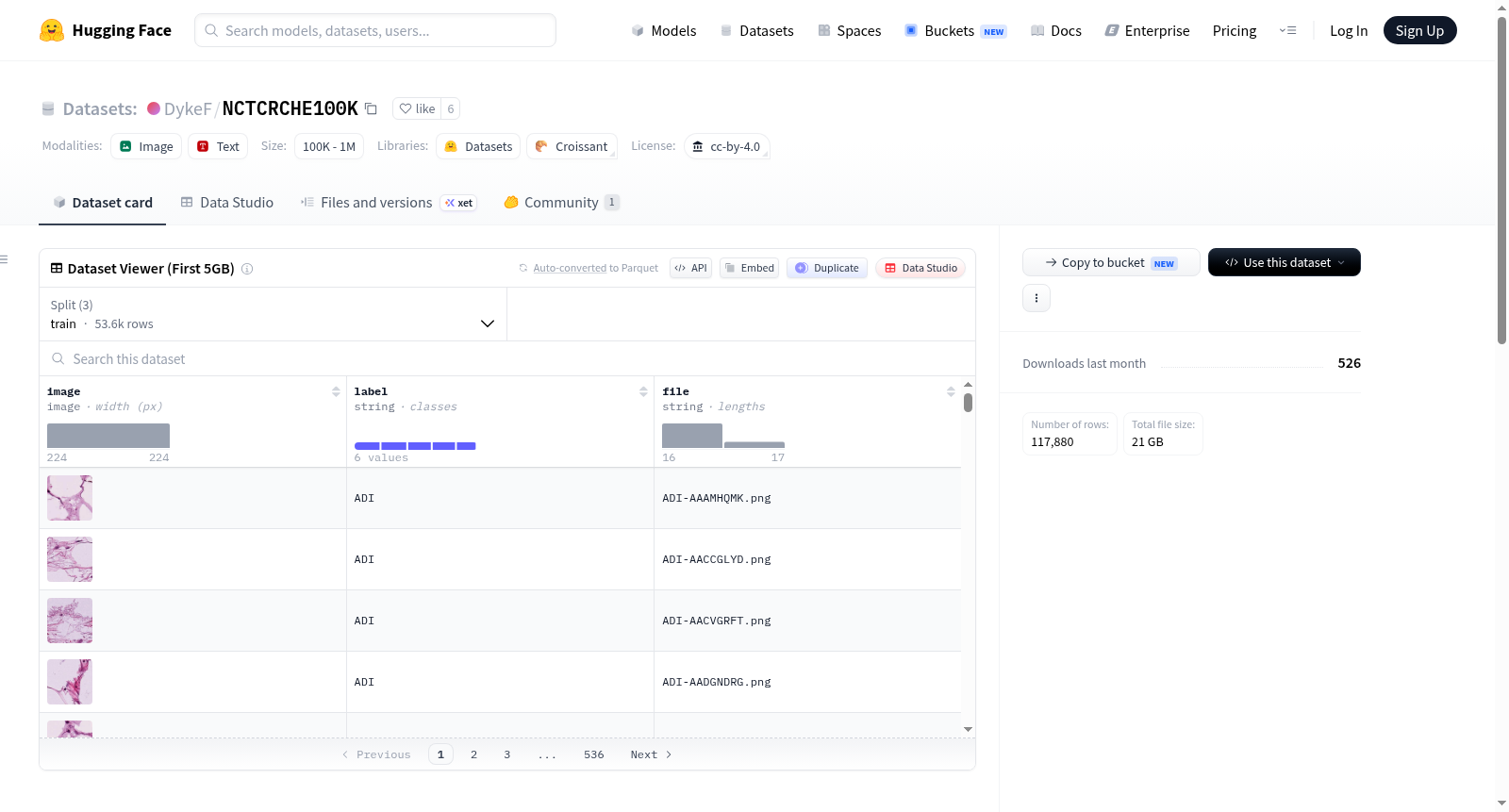Click the search magnifier in dataset search
The height and width of the screenshot is (812, 1509).
[58, 358]
